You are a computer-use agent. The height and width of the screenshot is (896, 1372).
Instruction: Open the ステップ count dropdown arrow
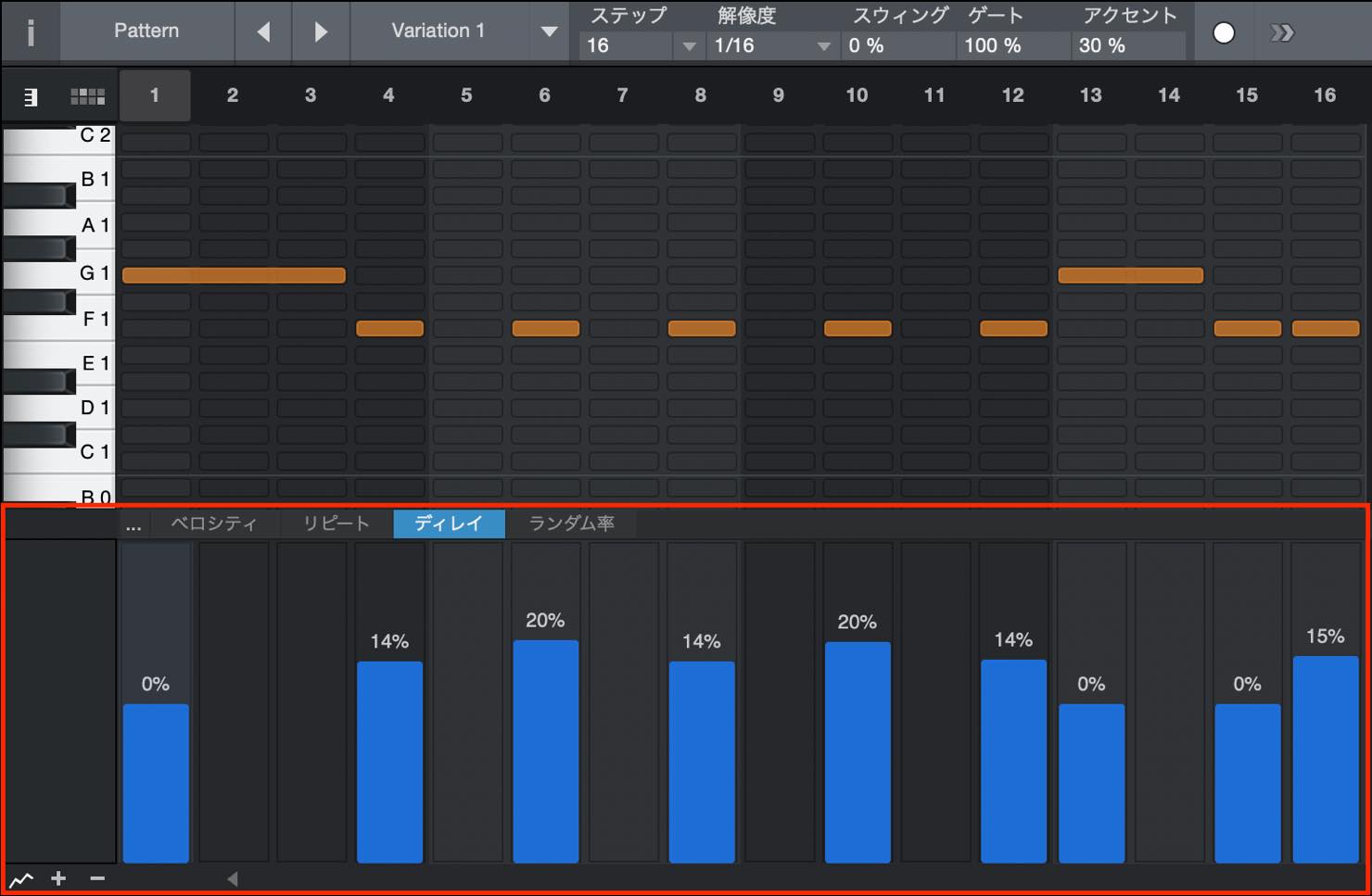click(x=689, y=45)
